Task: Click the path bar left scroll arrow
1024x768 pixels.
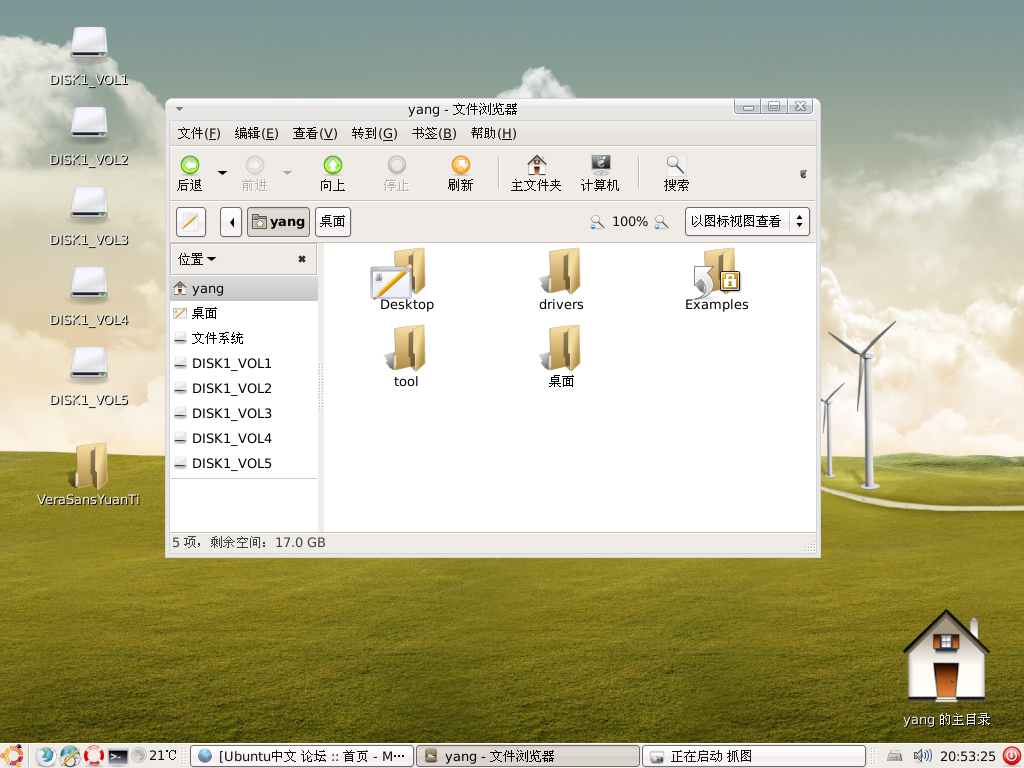Action: 231,222
